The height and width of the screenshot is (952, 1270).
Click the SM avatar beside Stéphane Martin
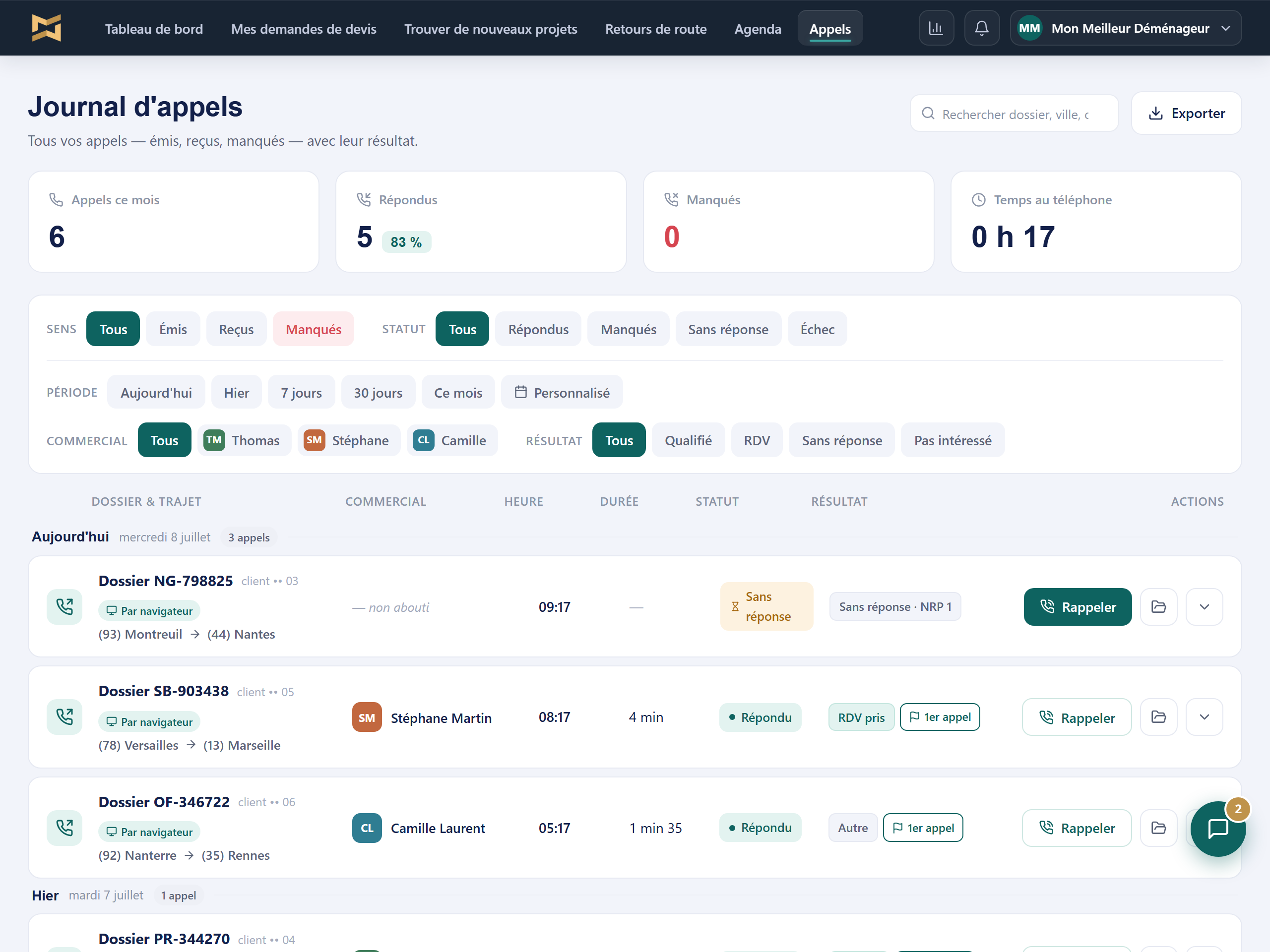[367, 717]
